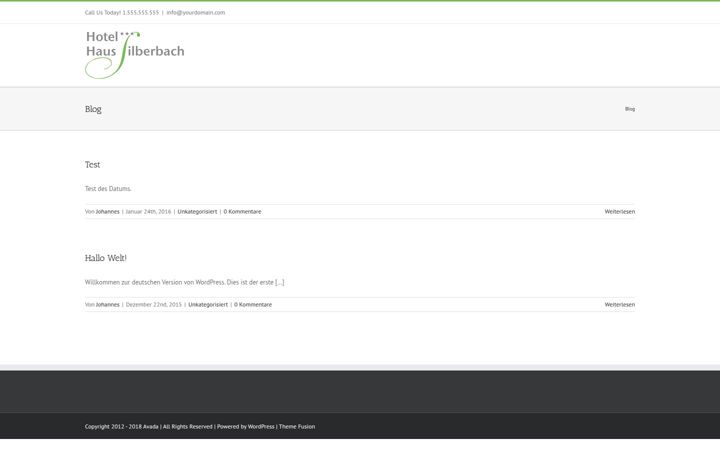Click the date Januar 24th, 2016
This screenshot has width=720, height=450.
click(x=148, y=212)
